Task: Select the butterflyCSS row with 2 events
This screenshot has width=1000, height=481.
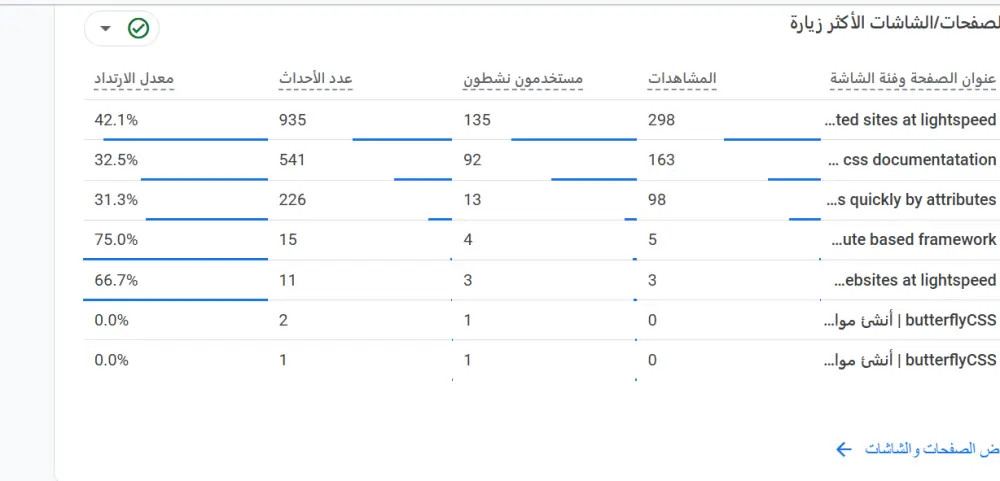Action: (910, 320)
